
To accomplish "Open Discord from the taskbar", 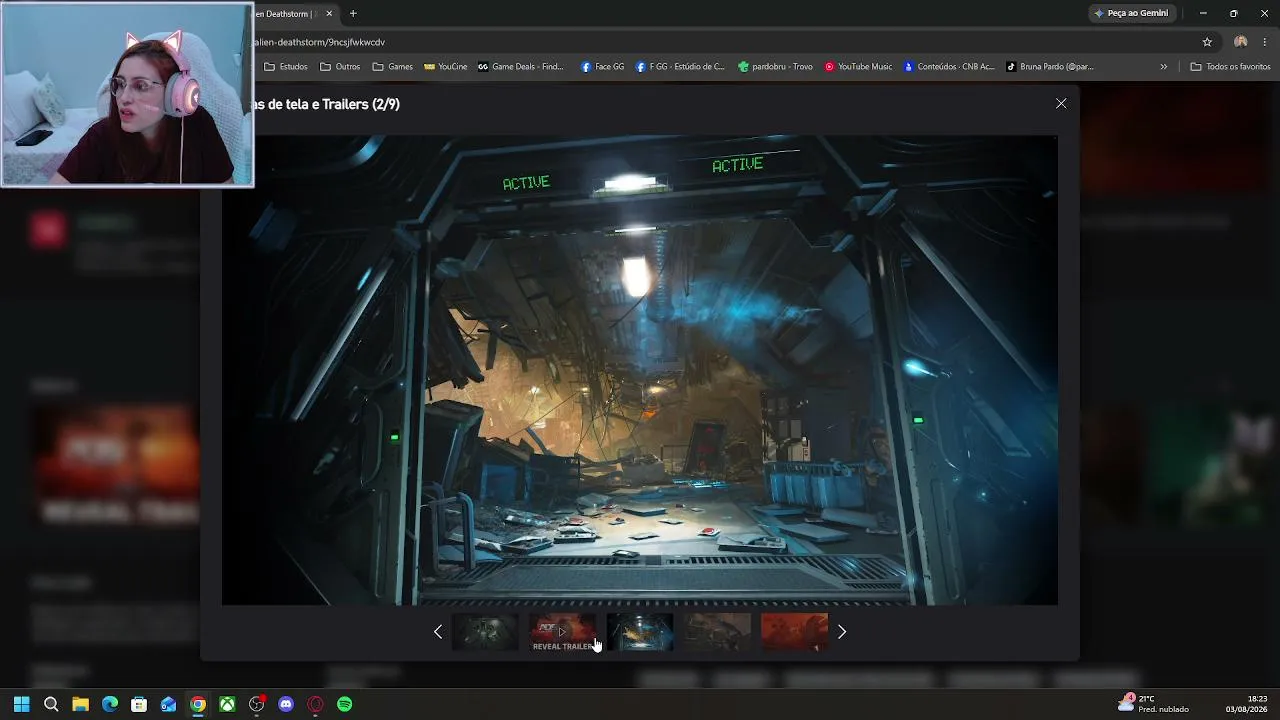I will 286,704.
